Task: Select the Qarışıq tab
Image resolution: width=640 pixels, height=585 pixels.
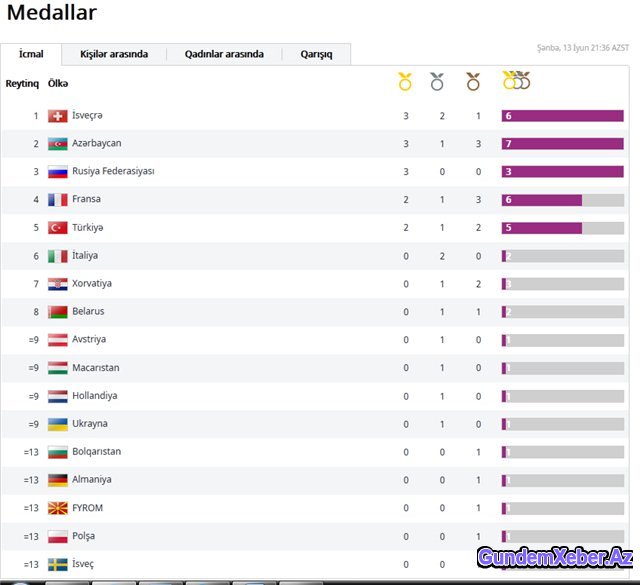Action: pyautogui.click(x=316, y=54)
